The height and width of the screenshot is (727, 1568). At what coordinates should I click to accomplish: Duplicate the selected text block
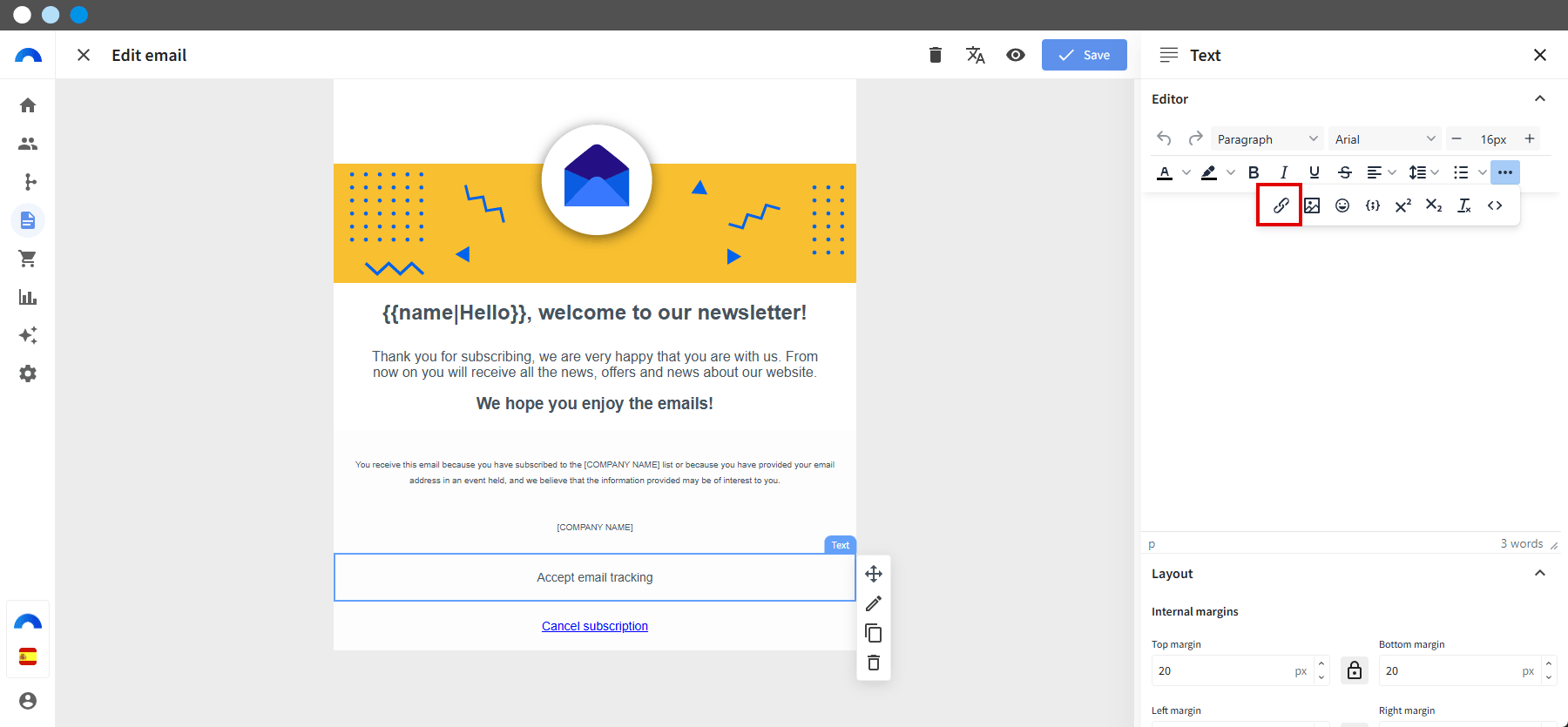(x=874, y=633)
